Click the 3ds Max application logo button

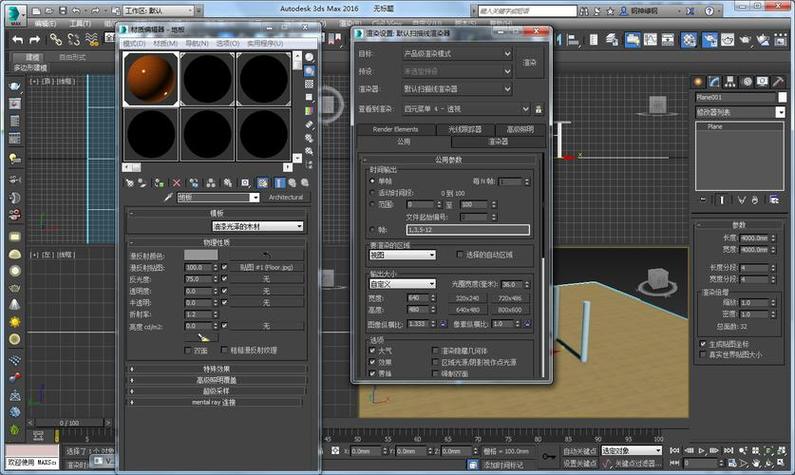[13, 13]
